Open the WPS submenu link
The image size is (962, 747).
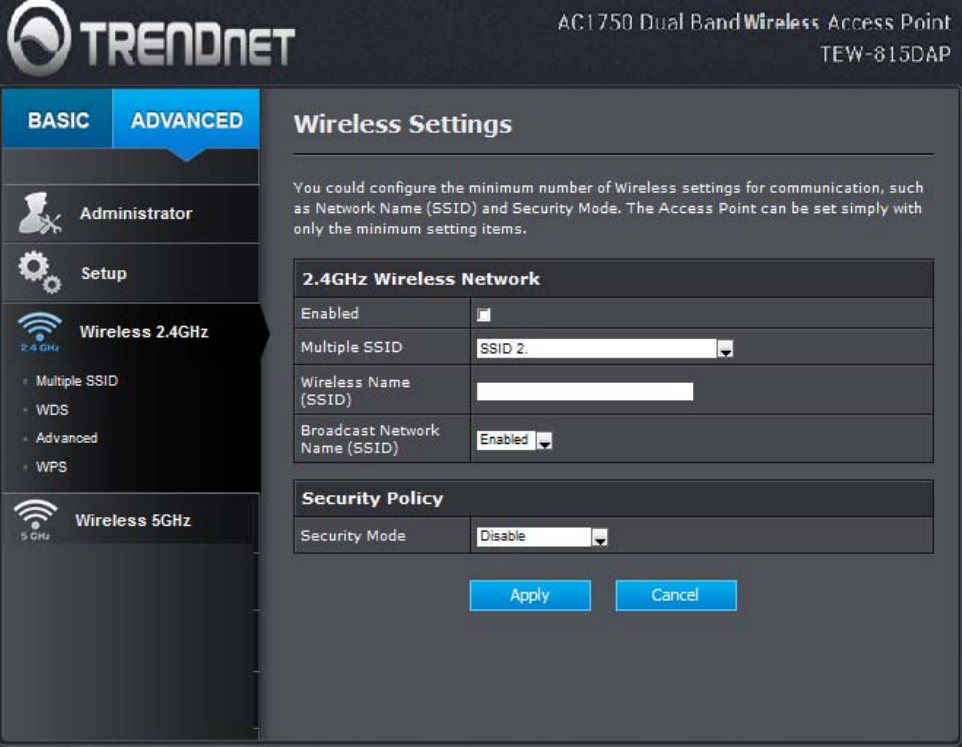[x=52, y=467]
